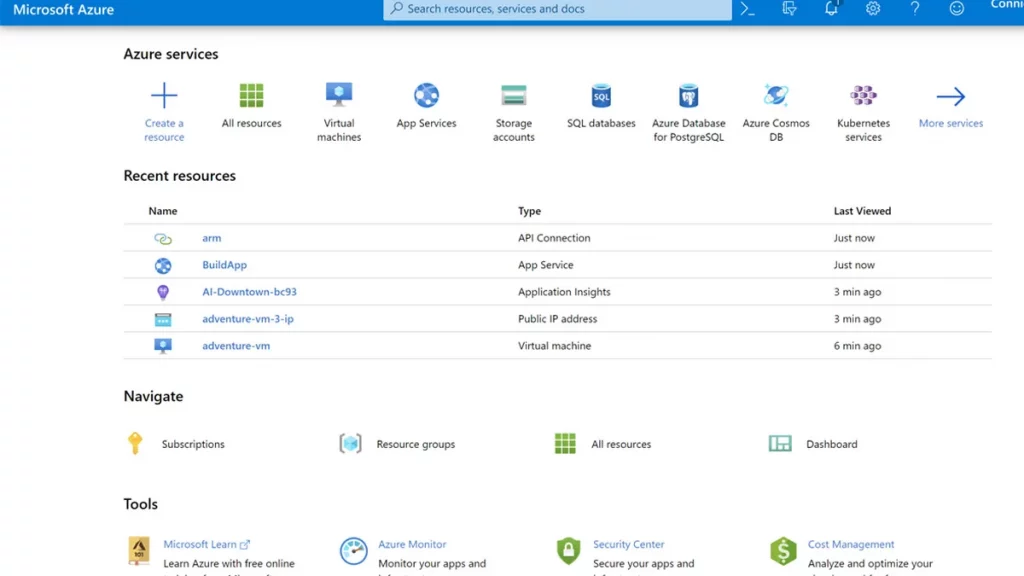Open the Cost Management tool
Screen dimensions: 1024x576
pos(850,545)
